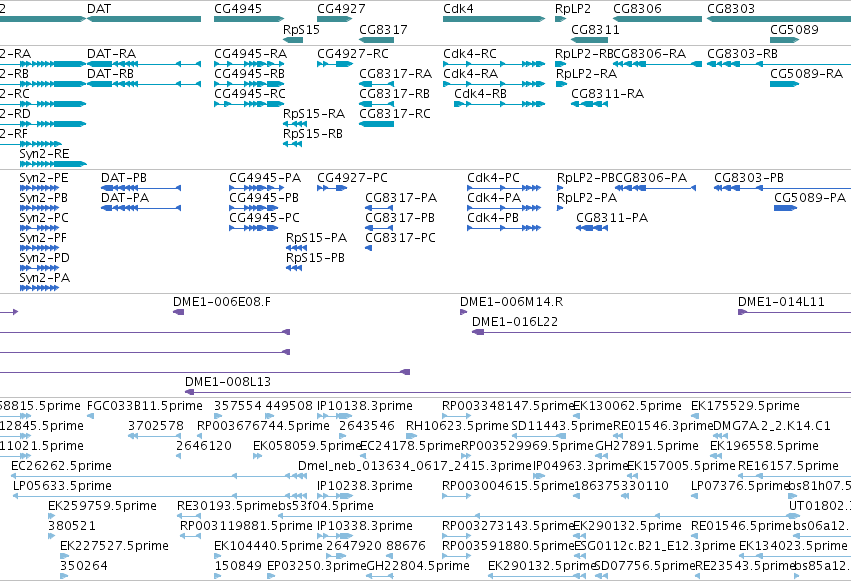Image resolution: width=851 pixels, height=581 pixels.
Task: Select the CG8303 gene label
Action: [731, 9]
